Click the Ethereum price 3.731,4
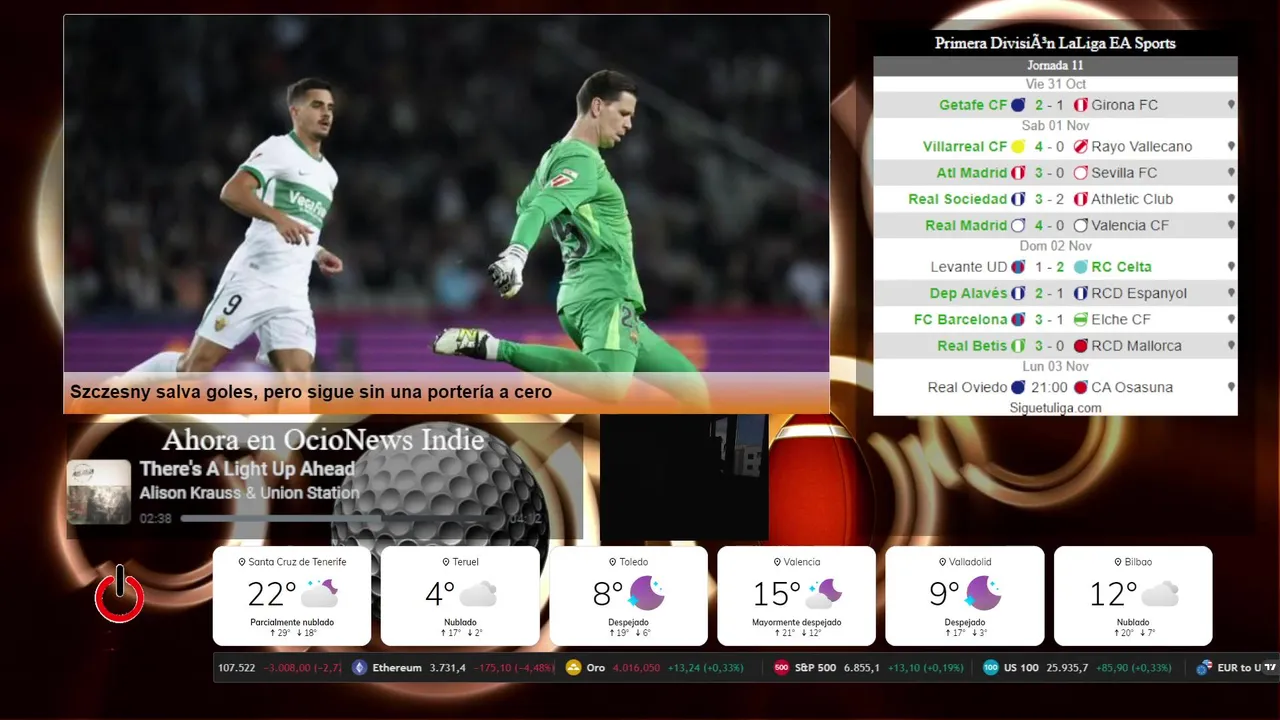This screenshot has width=1280, height=720. (x=447, y=668)
